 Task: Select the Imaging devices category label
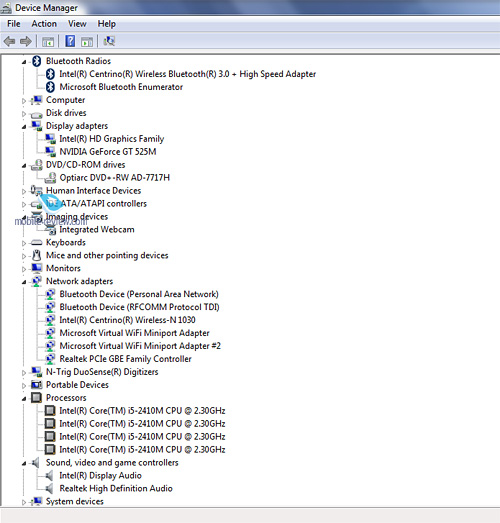click(x=77, y=217)
